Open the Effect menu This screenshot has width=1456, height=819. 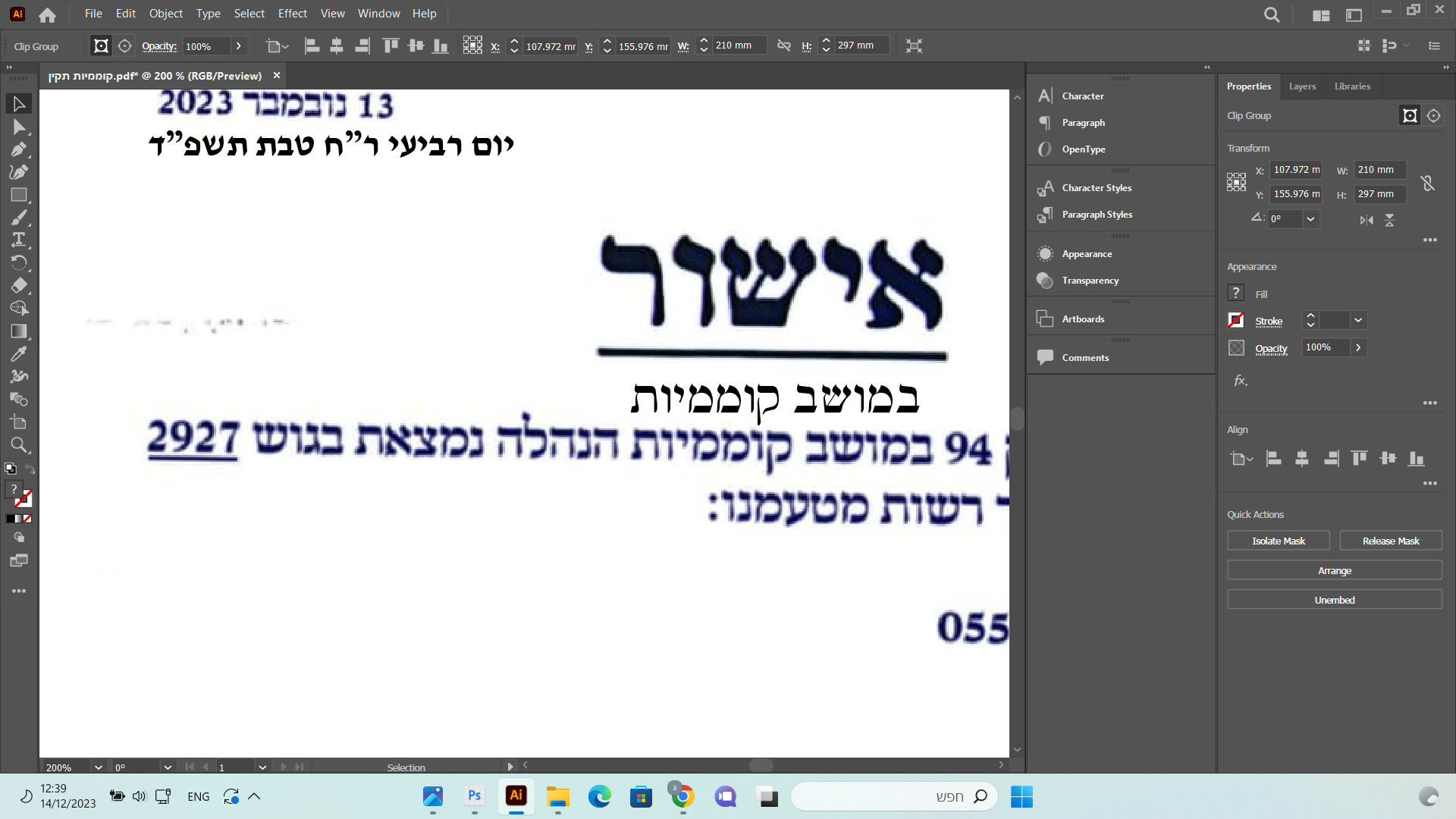point(292,14)
